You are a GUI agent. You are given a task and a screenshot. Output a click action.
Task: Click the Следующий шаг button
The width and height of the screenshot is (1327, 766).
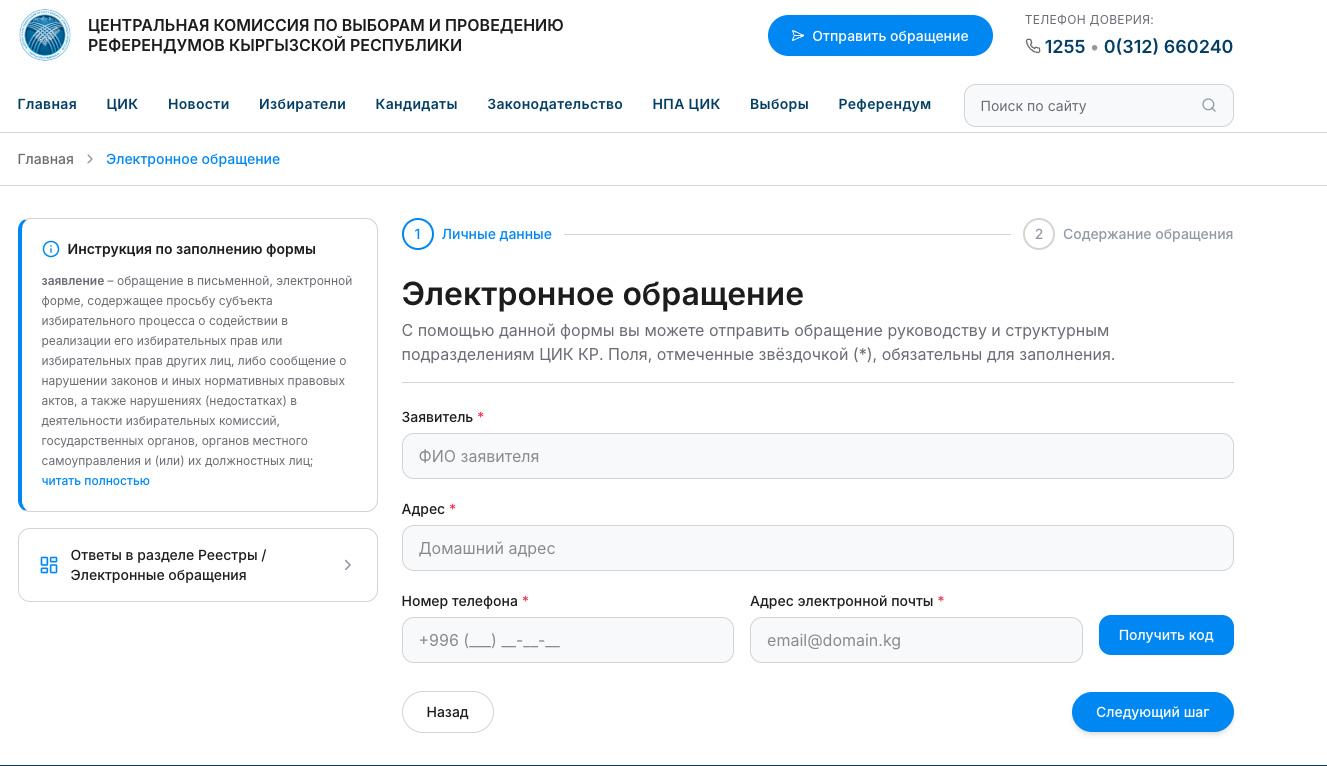1153,712
